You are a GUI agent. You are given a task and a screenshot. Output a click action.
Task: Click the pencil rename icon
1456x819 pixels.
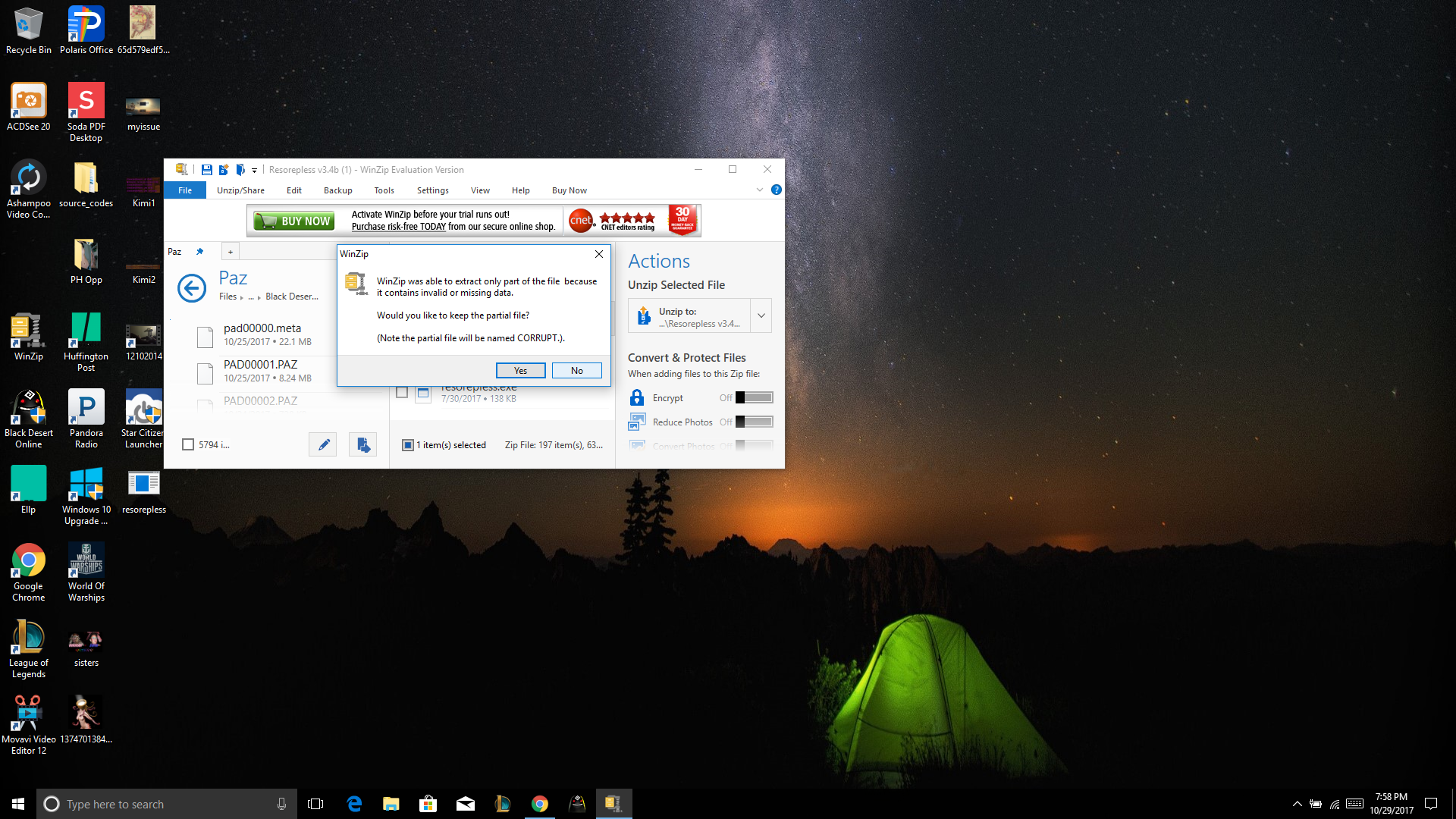323,445
